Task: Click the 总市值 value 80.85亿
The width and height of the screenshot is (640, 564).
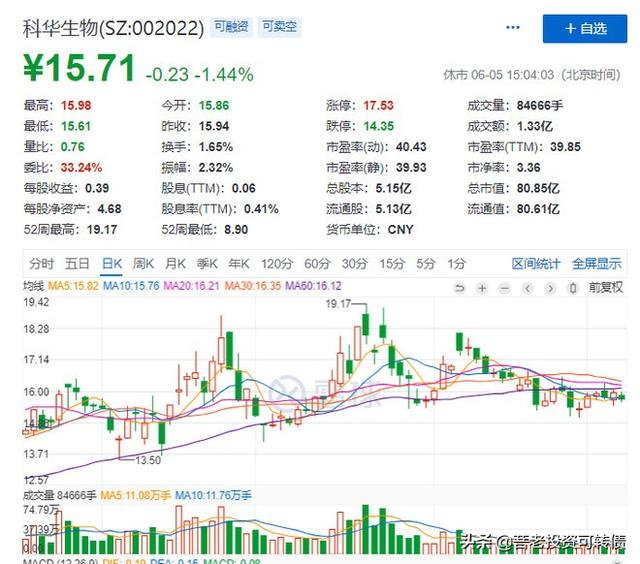Action: click(538, 188)
